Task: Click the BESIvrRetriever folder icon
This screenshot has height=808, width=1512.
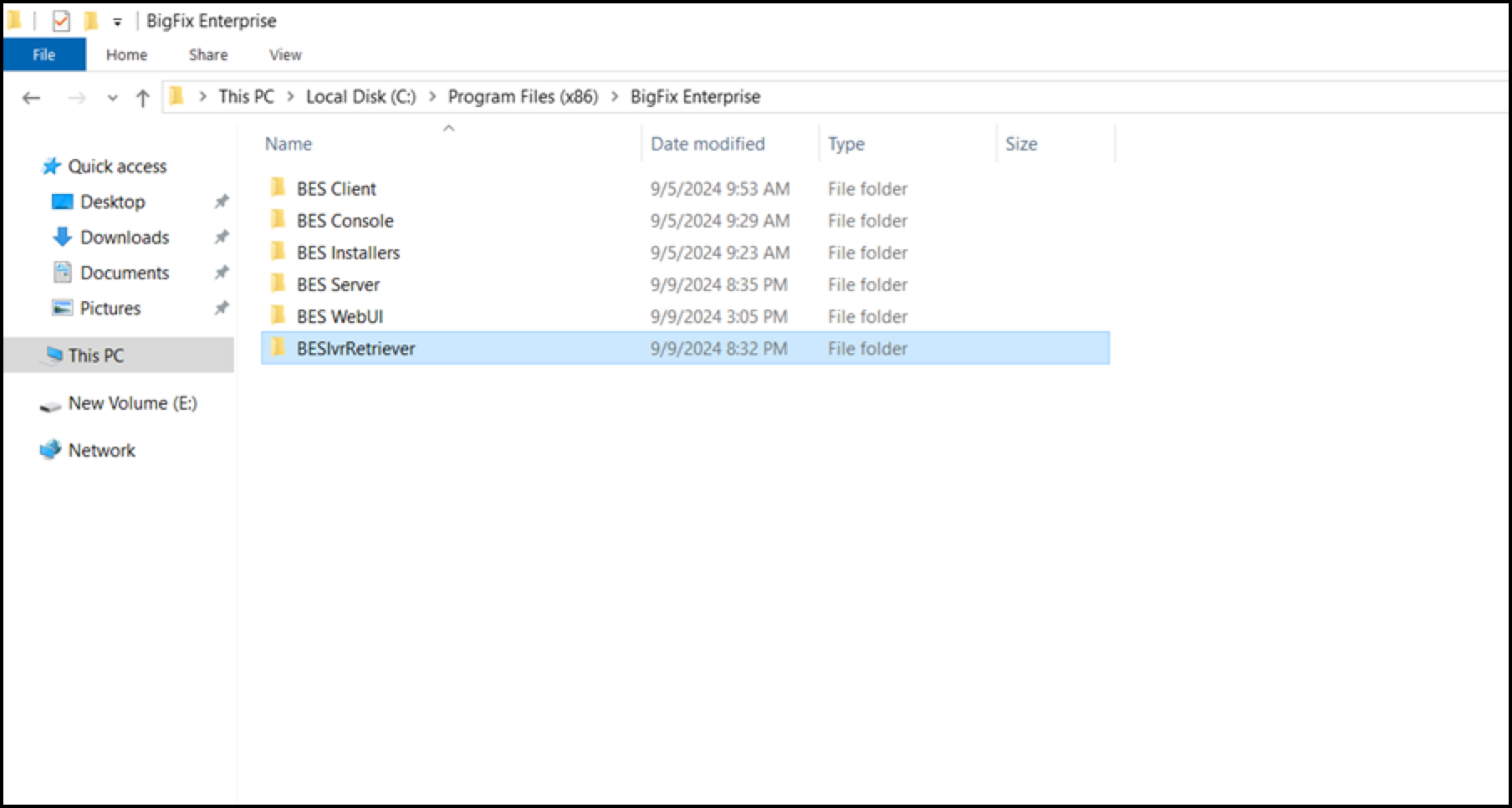Action: click(278, 346)
